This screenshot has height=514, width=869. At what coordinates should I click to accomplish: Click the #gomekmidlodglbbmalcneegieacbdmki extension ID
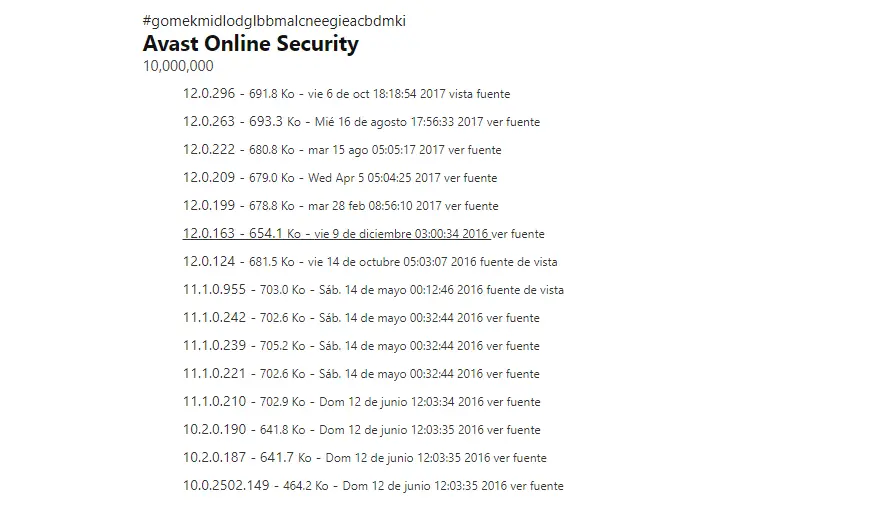[x=274, y=21]
